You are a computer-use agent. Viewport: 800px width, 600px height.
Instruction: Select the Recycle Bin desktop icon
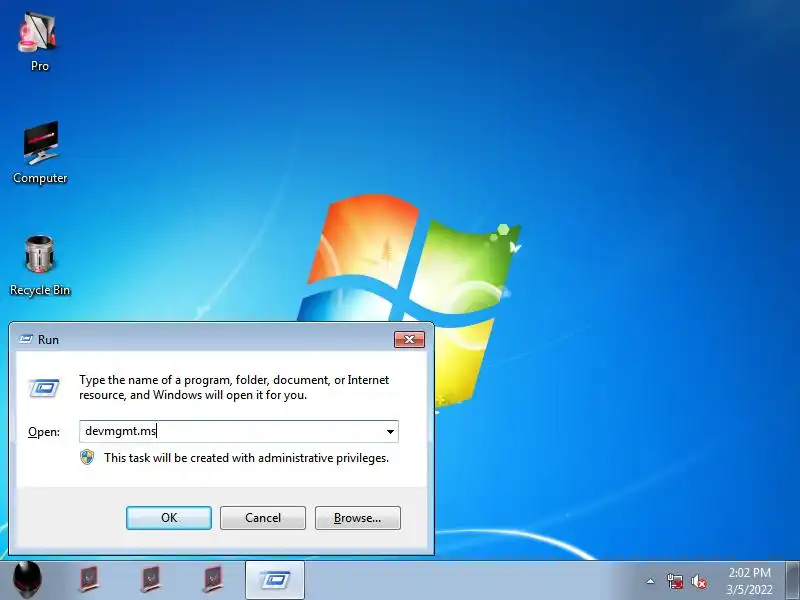(x=40, y=265)
